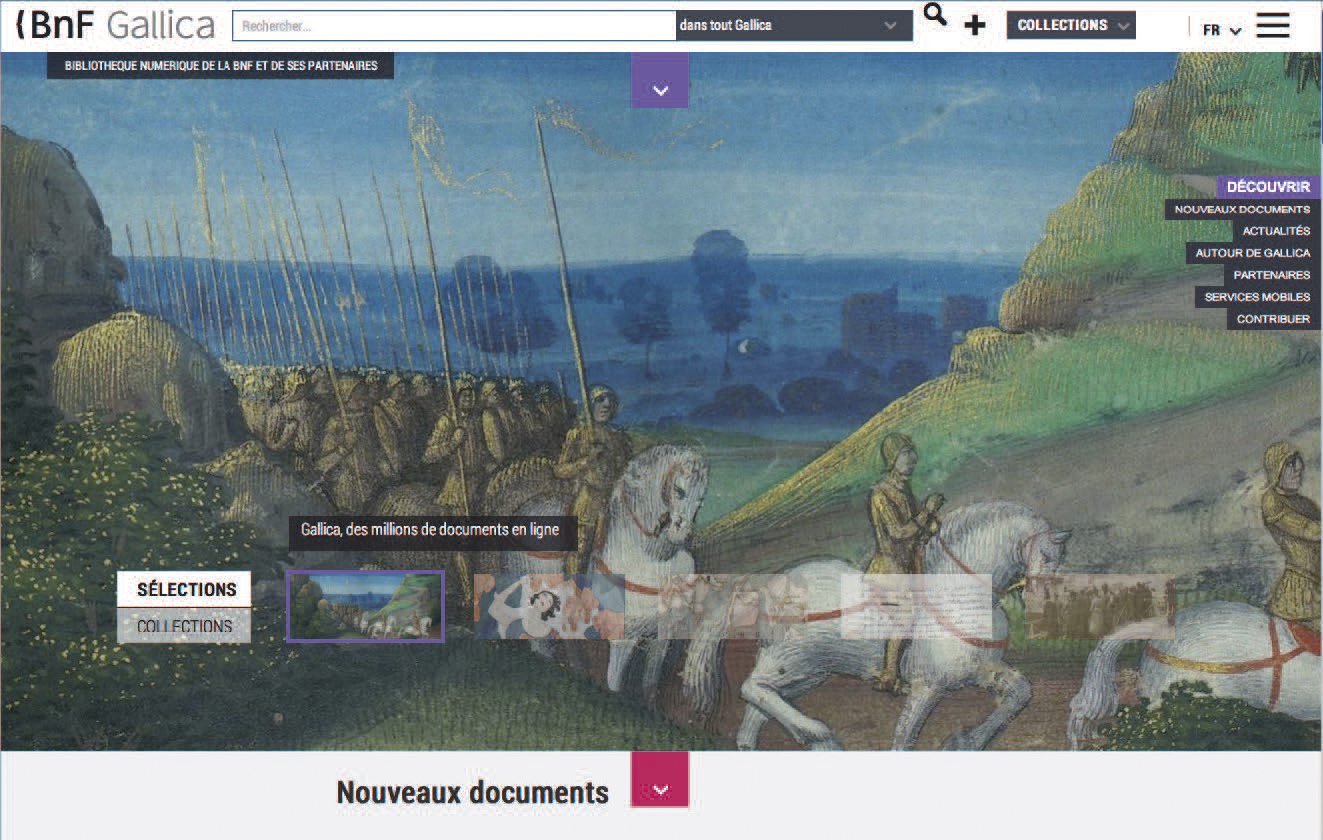Screen dimensions: 1323x840
Task: Click into the Rechercher search field
Action: pos(454,26)
